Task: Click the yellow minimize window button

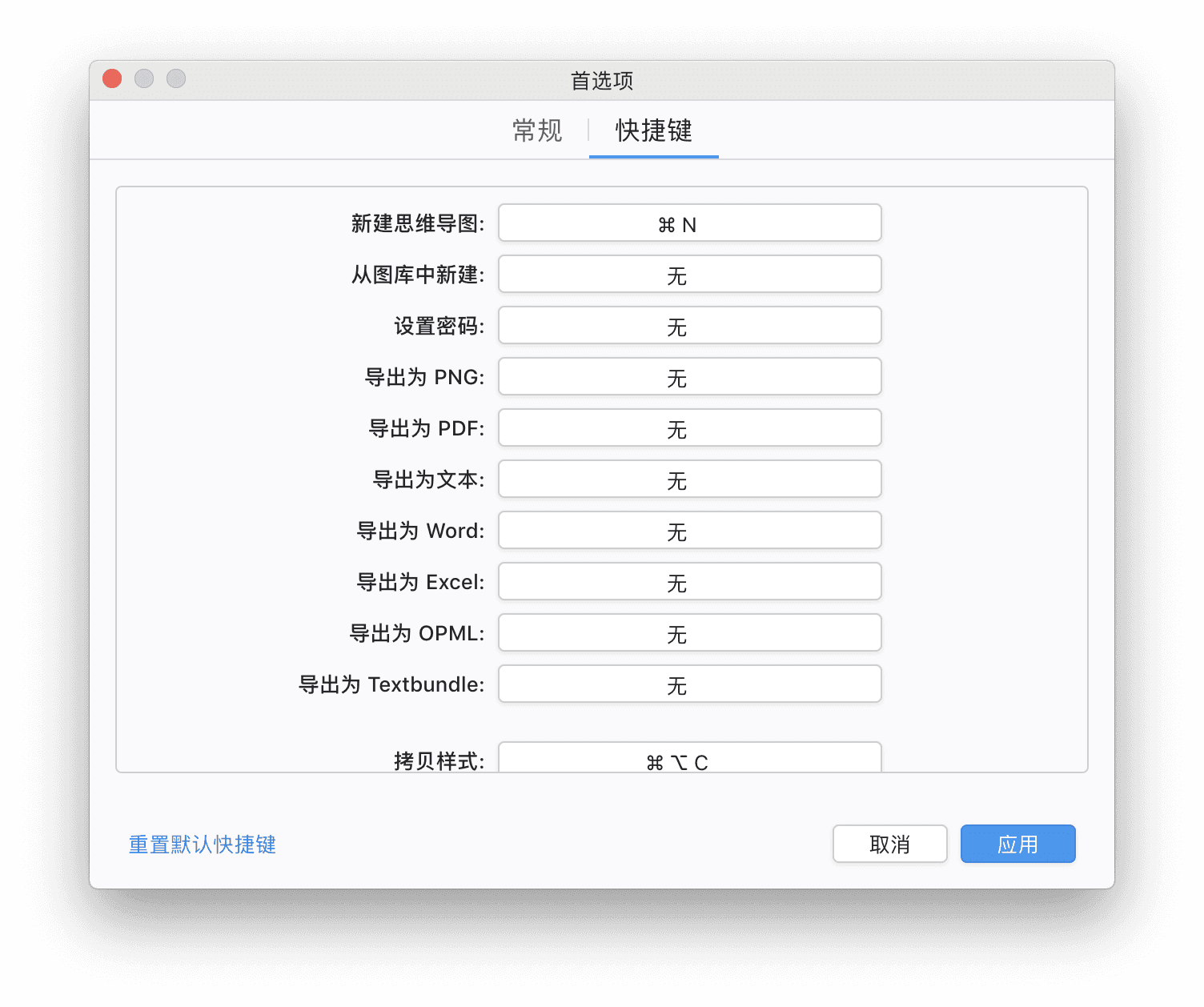Action: (143, 78)
